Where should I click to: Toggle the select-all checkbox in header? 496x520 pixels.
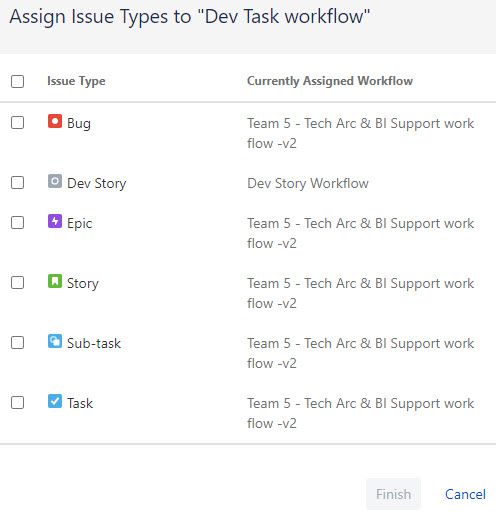coord(17,81)
